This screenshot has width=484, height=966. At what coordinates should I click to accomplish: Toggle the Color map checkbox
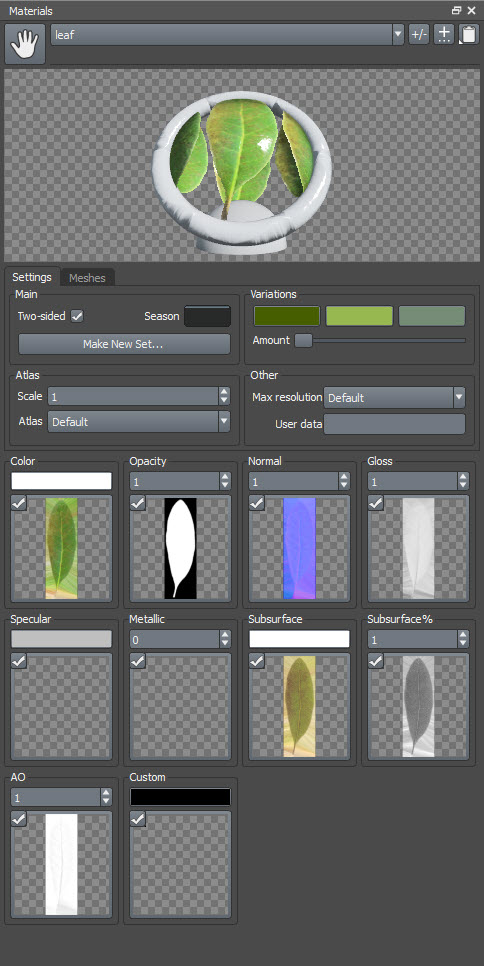click(18, 503)
